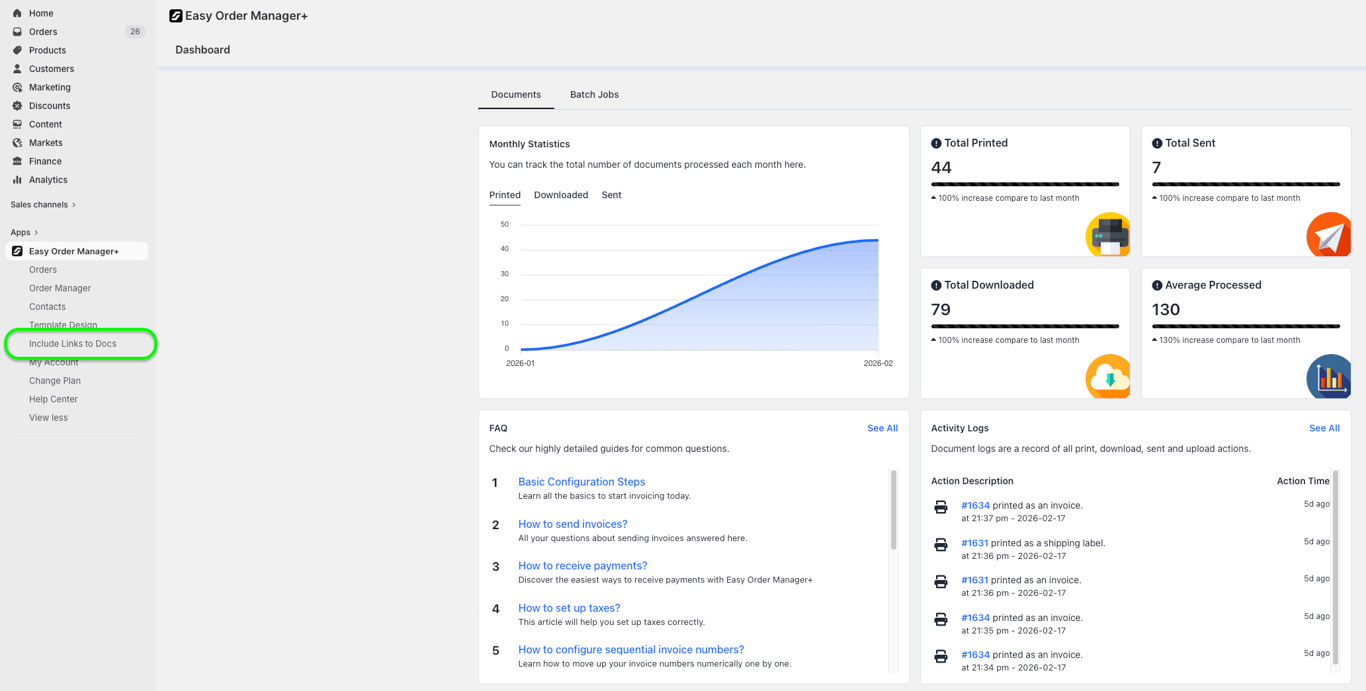Click the cloud download icon
This screenshot has height=691, width=1366.
pos(1108,377)
